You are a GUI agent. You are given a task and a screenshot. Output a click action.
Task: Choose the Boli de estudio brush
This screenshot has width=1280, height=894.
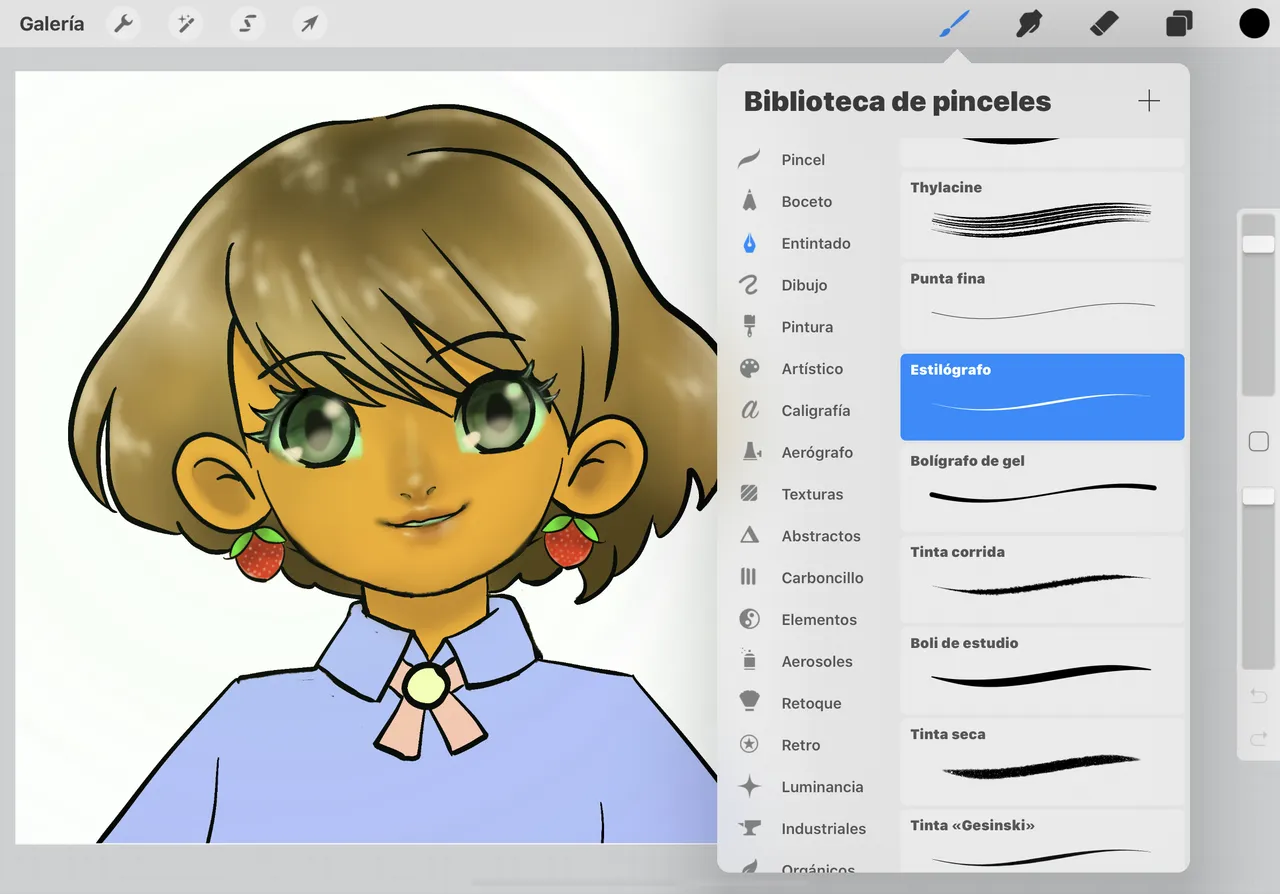tap(1042, 669)
